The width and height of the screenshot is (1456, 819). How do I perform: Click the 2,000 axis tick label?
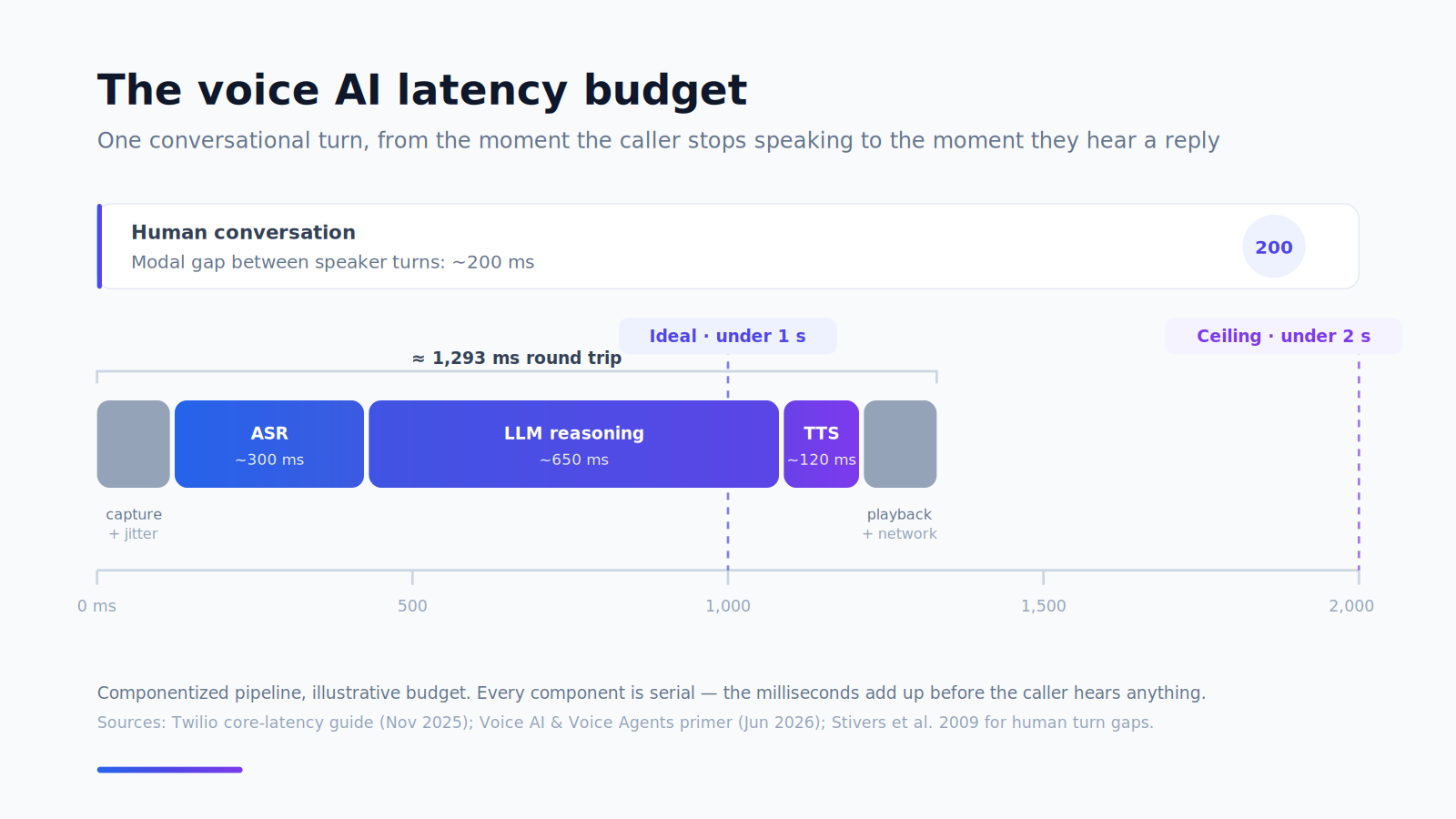(1351, 606)
